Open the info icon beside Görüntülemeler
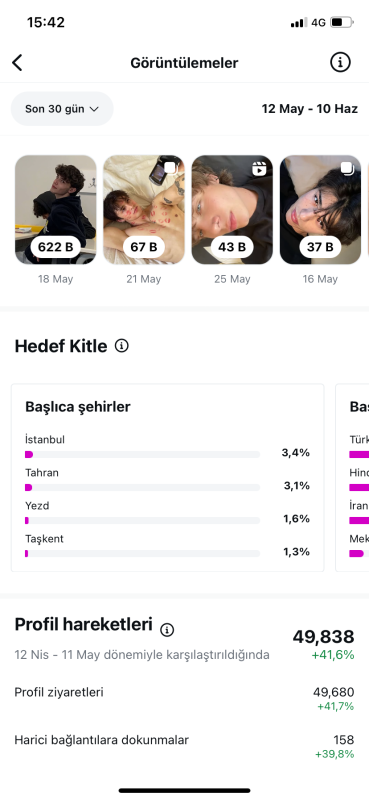This screenshot has width=369, height=800. tap(340, 63)
